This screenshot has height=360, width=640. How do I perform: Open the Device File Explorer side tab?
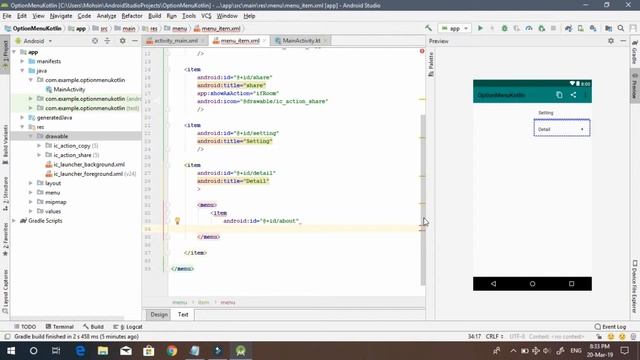(x=635, y=287)
